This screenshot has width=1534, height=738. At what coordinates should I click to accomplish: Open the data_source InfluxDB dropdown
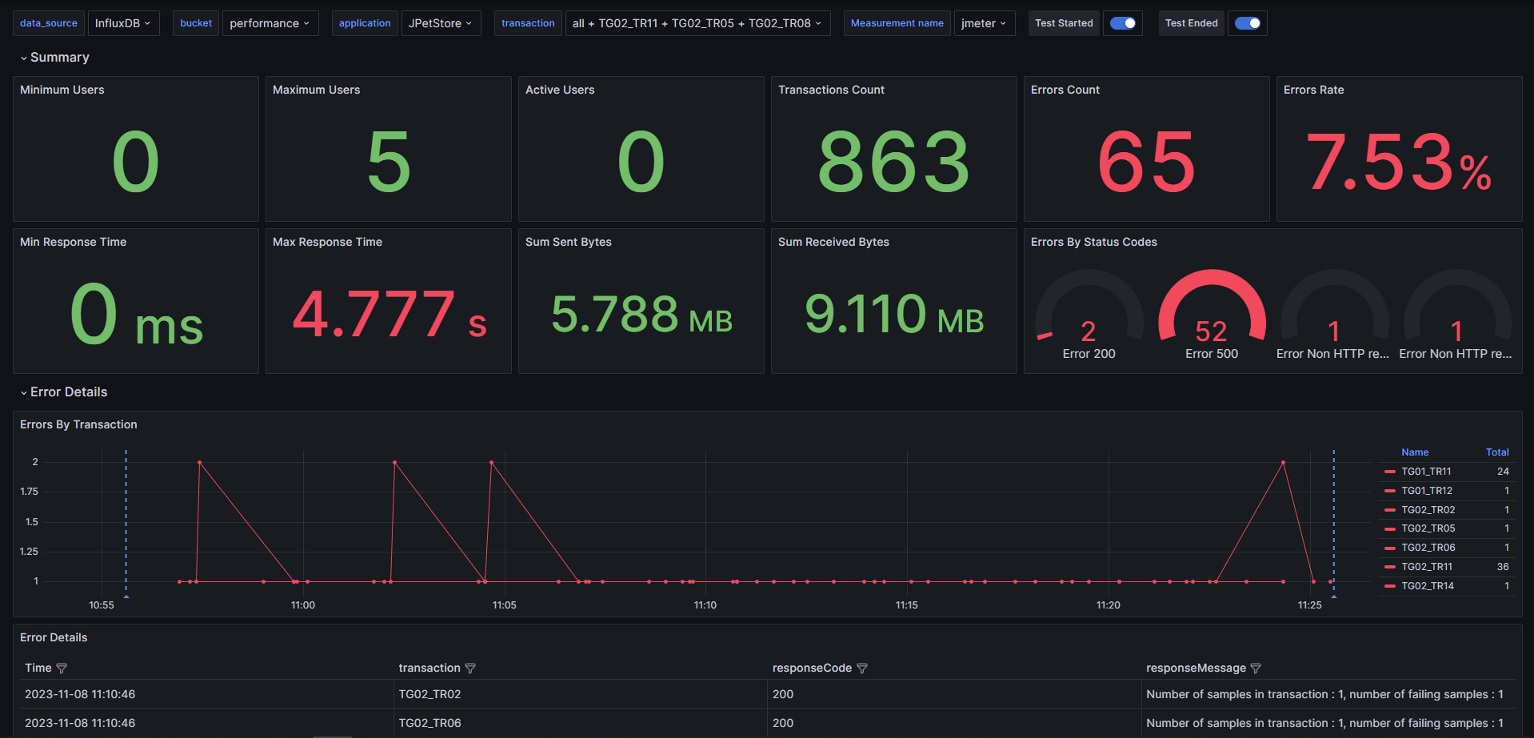(x=124, y=23)
